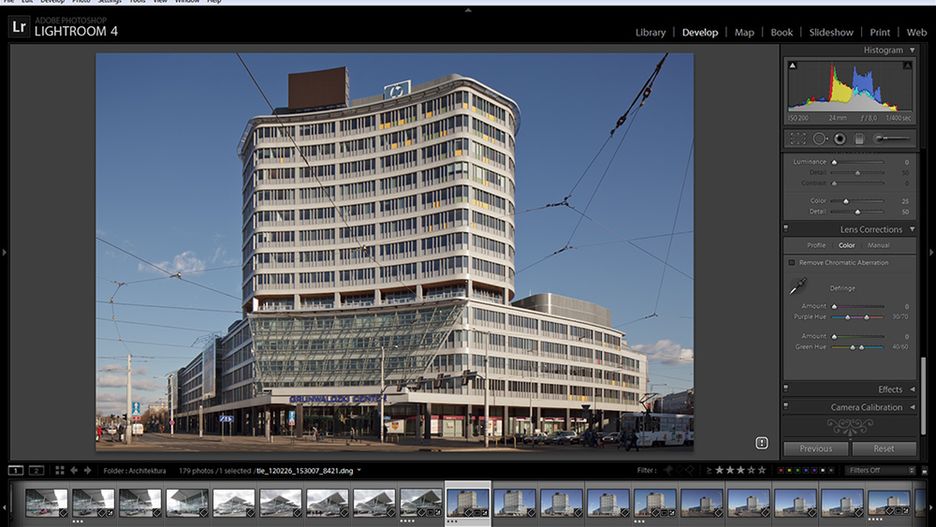Enable Remove Chromatic Aberration checkbox
The height and width of the screenshot is (527, 936).
click(792, 262)
